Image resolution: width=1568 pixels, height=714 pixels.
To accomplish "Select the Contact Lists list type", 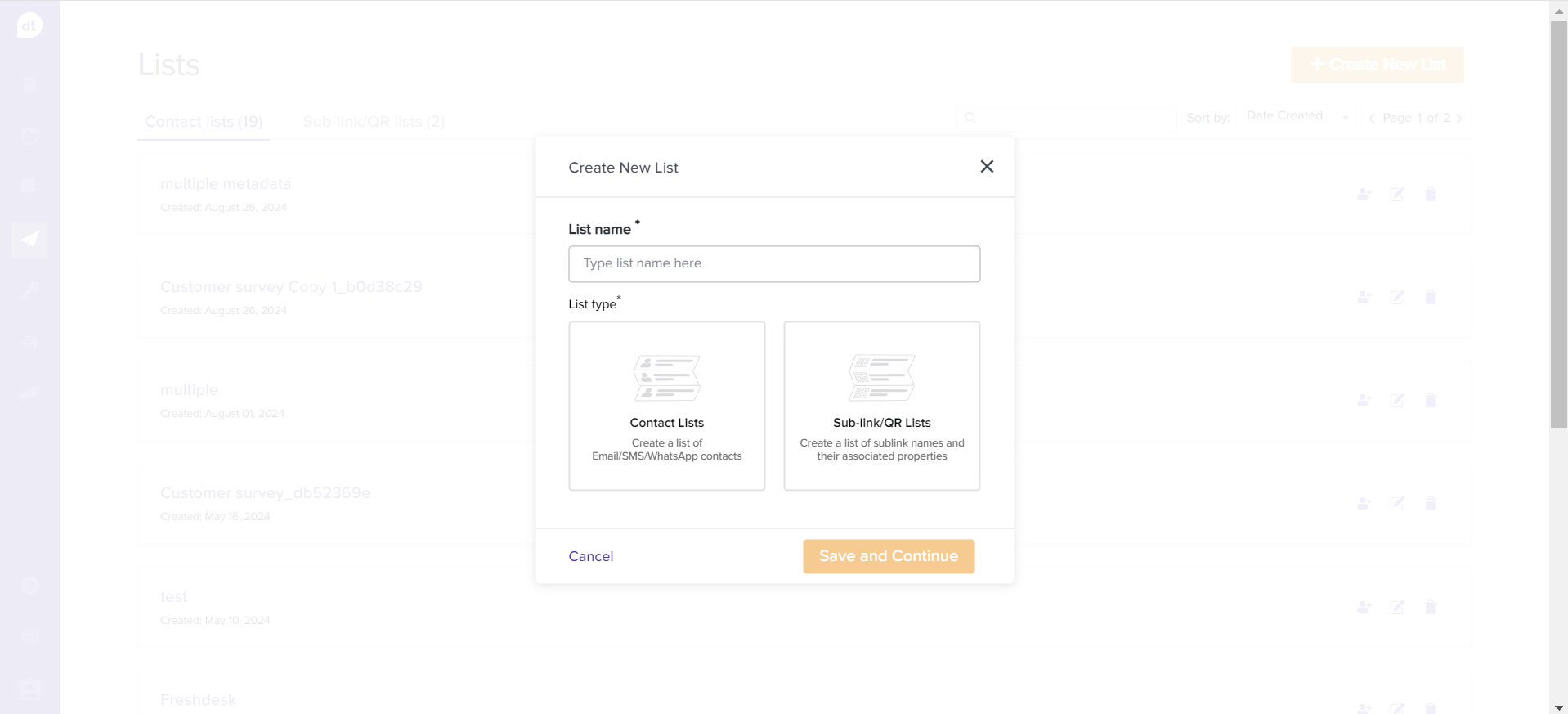I will 666,406.
